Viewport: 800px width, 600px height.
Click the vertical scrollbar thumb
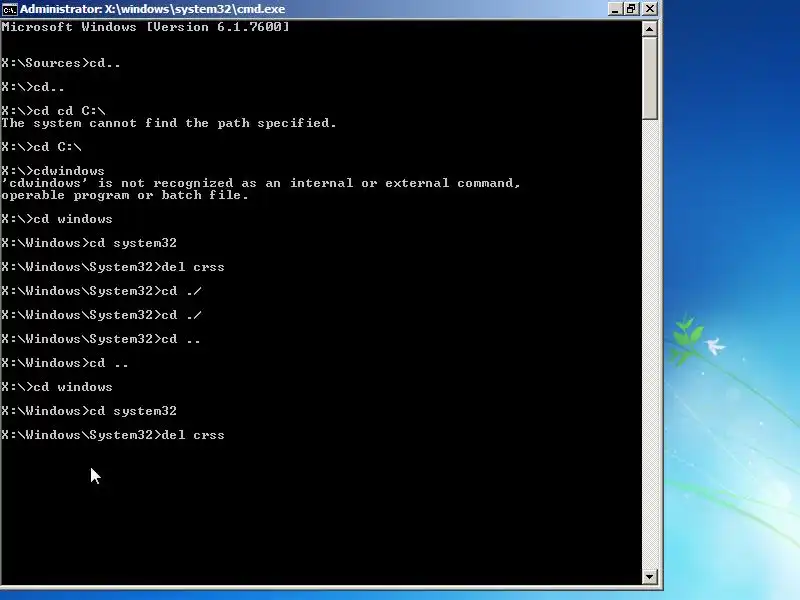coord(649,79)
